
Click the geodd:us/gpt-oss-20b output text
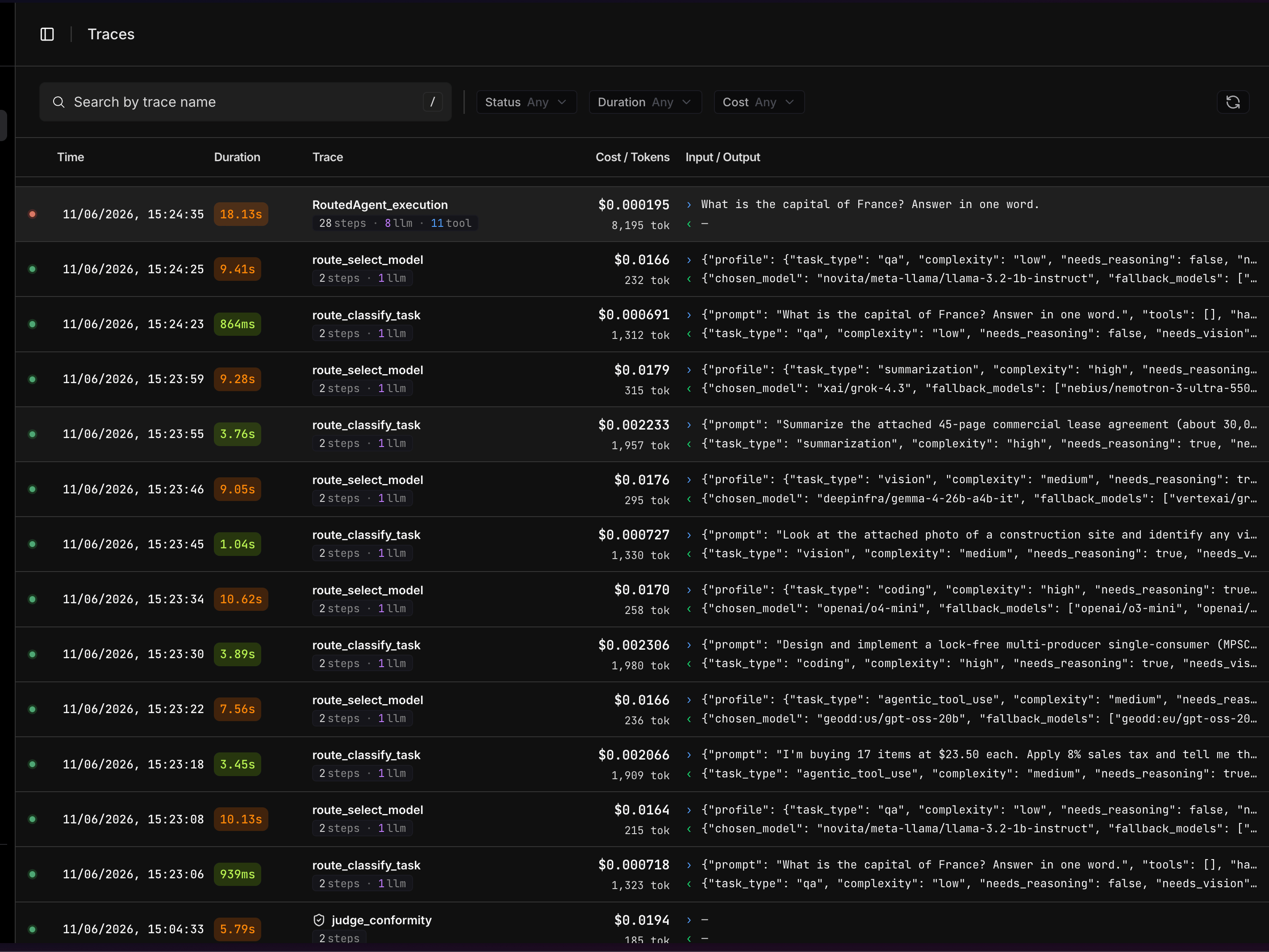[978, 718]
